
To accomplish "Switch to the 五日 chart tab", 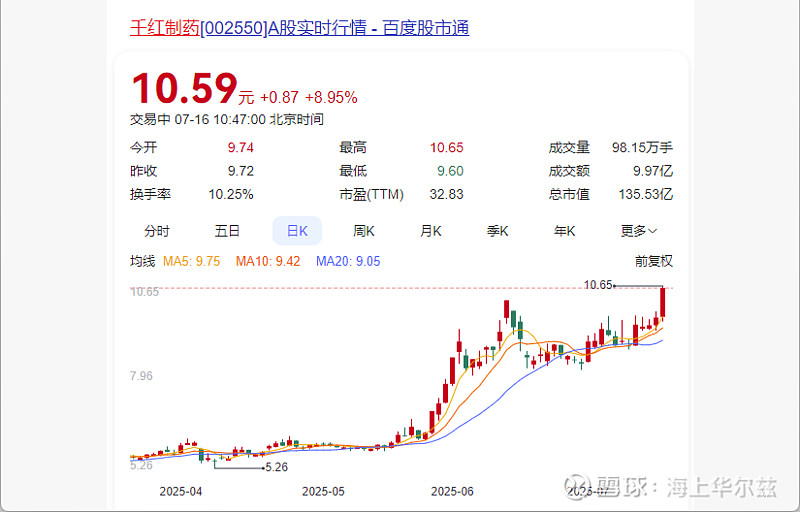I will [227, 231].
